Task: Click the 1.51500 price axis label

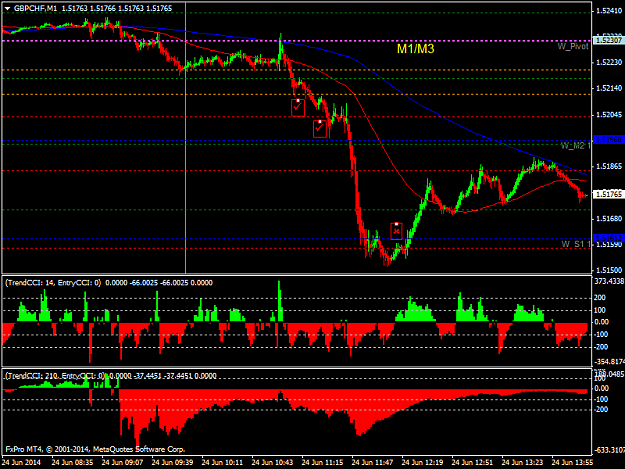Action: pos(609,270)
